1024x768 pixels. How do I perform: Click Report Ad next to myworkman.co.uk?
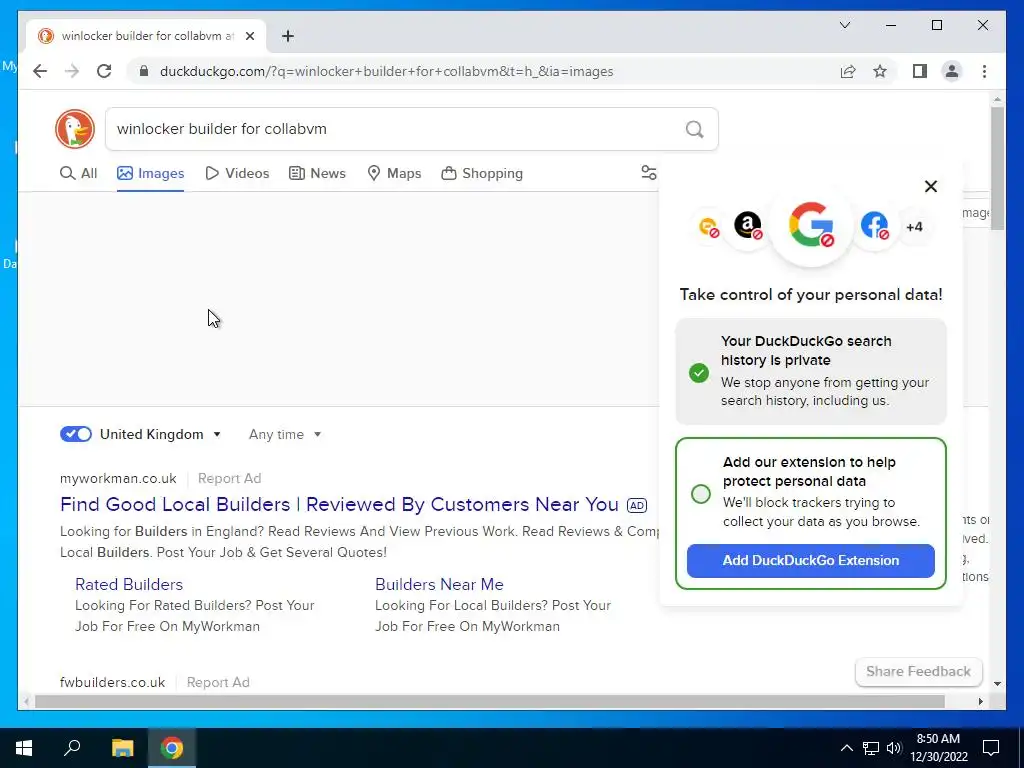(x=229, y=478)
